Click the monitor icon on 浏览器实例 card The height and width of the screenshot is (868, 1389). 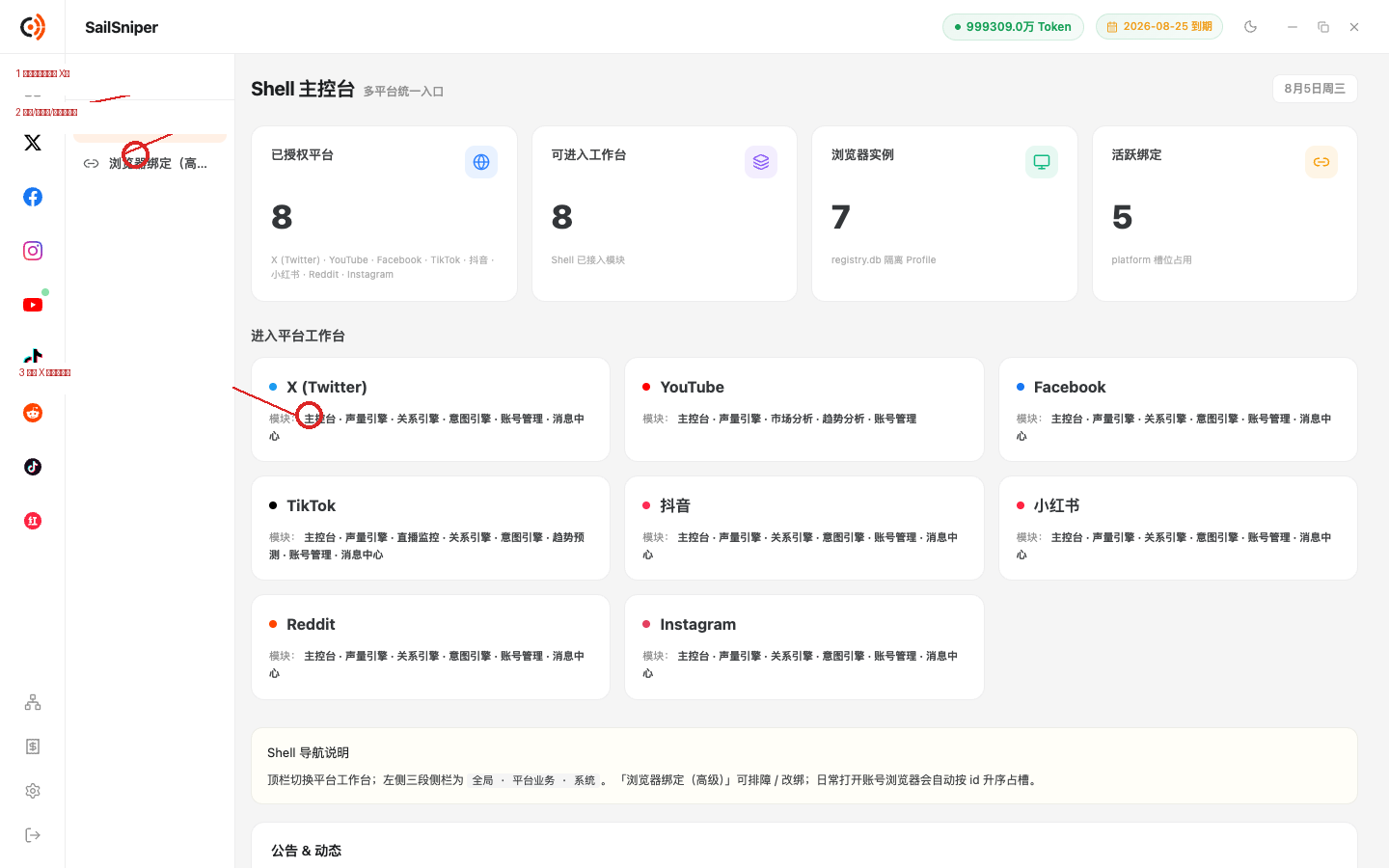(x=1042, y=162)
